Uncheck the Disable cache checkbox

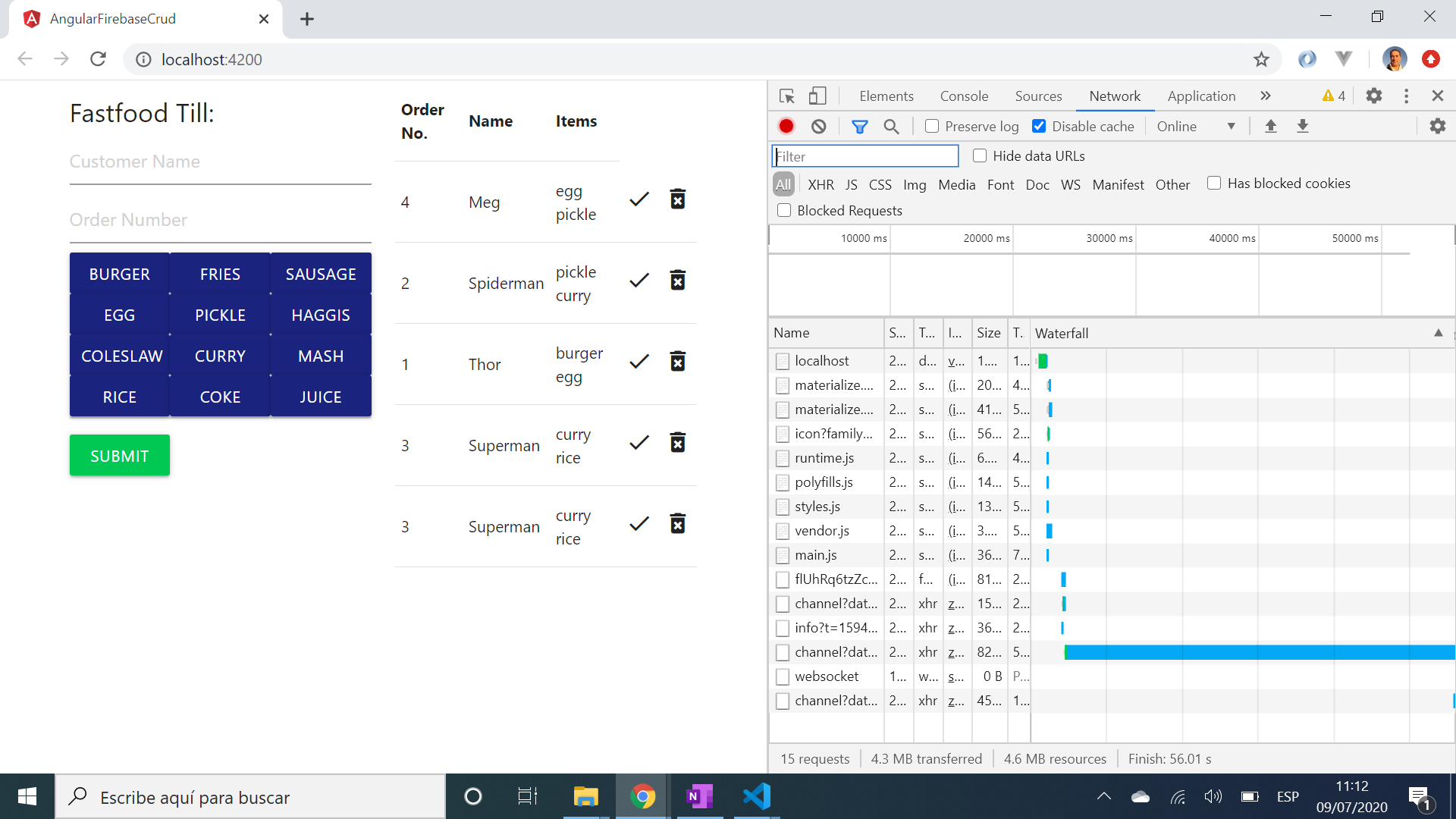[1039, 127]
